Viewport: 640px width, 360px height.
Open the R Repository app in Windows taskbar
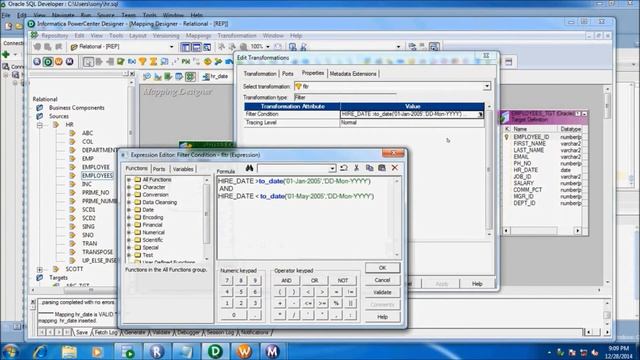[156, 351]
